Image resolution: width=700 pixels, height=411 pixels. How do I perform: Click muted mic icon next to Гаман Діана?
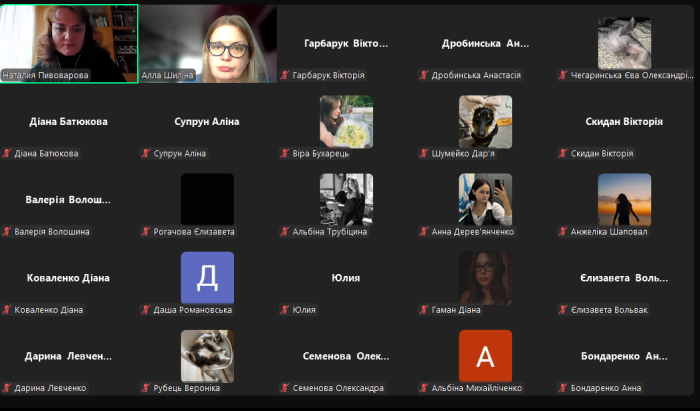[424, 310]
